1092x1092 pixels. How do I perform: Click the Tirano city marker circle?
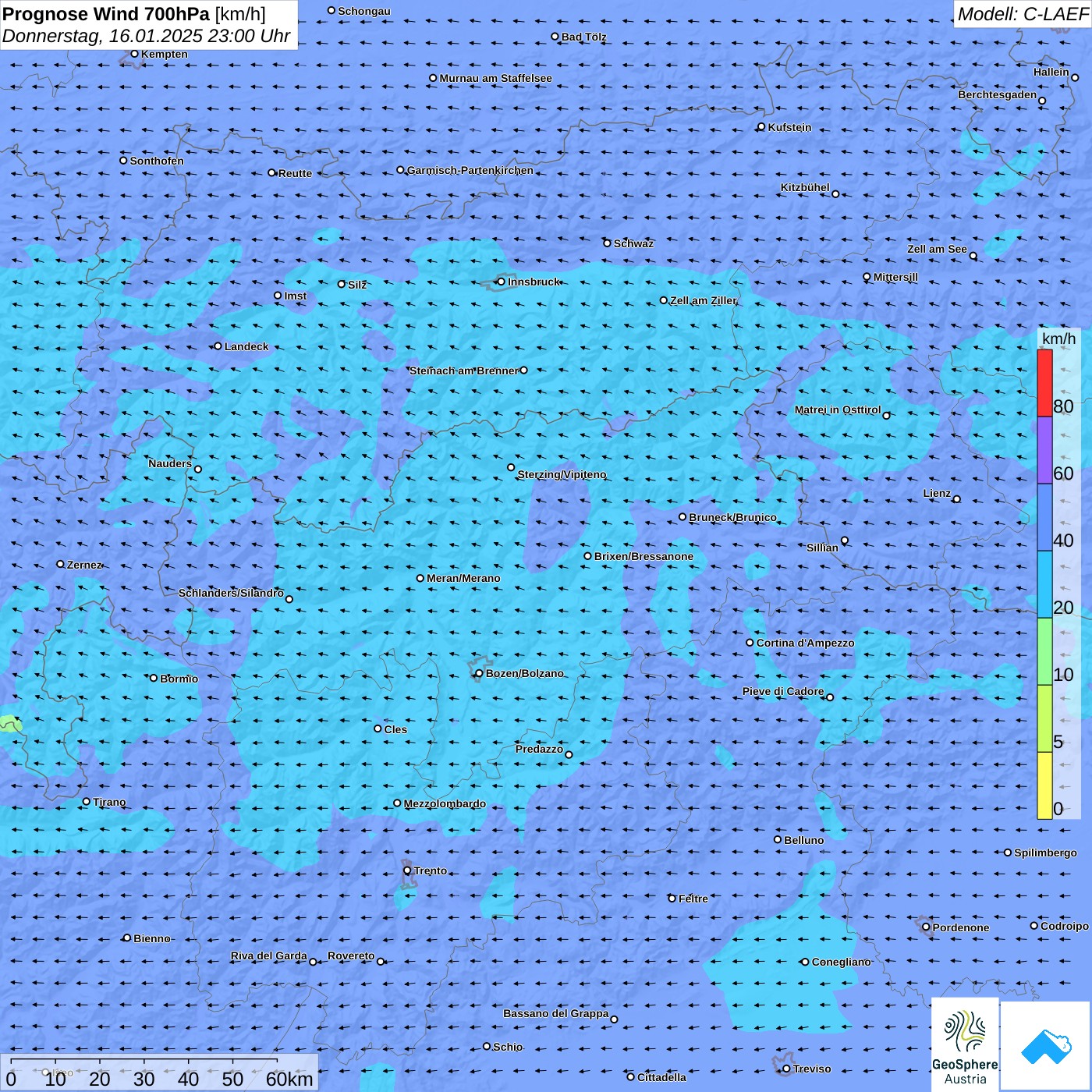click(x=87, y=802)
